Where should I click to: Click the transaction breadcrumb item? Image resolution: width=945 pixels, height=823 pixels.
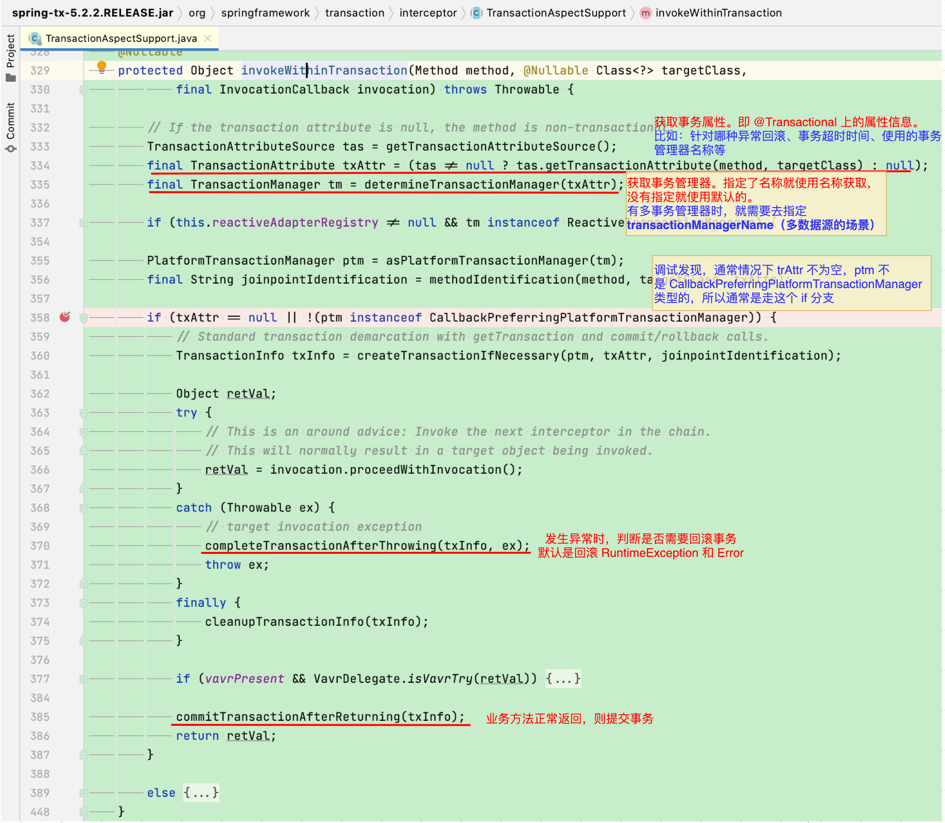click(x=357, y=12)
